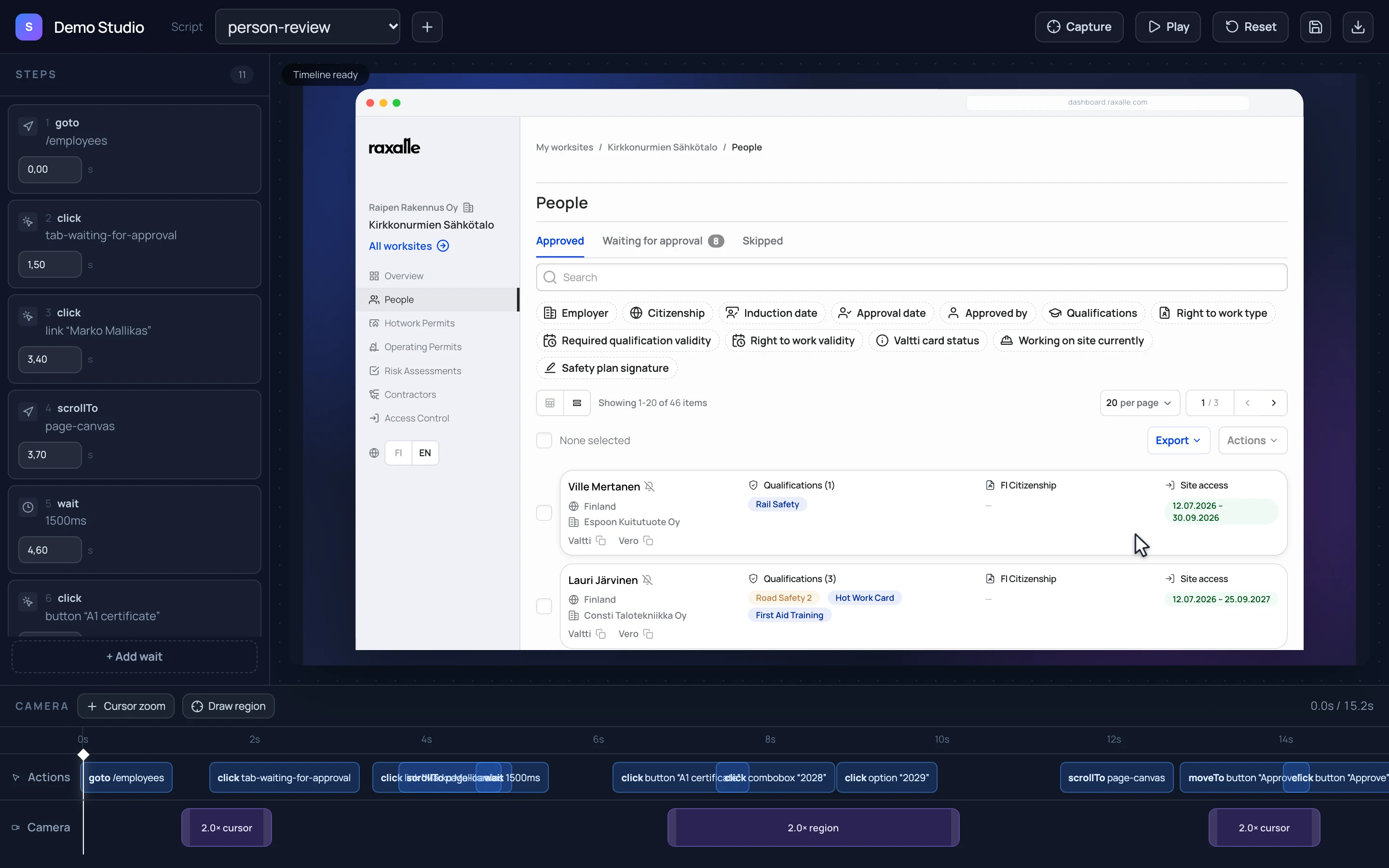Viewport: 1389px width, 868px height.
Task: Click the Reset button
Action: click(1250, 27)
